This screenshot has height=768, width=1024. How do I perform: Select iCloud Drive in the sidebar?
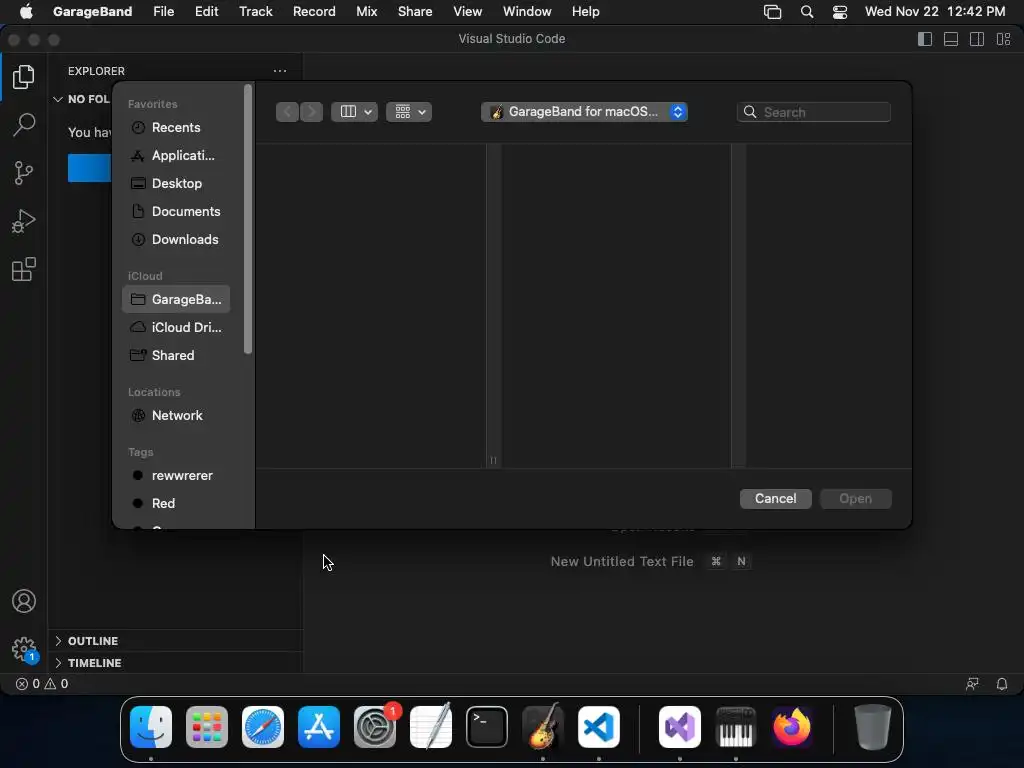(x=176, y=327)
